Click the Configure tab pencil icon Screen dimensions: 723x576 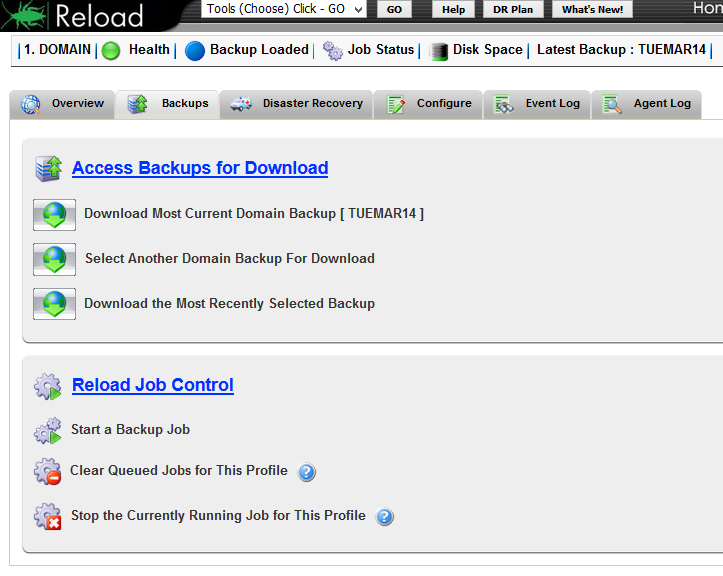pyautogui.click(x=396, y=104)
